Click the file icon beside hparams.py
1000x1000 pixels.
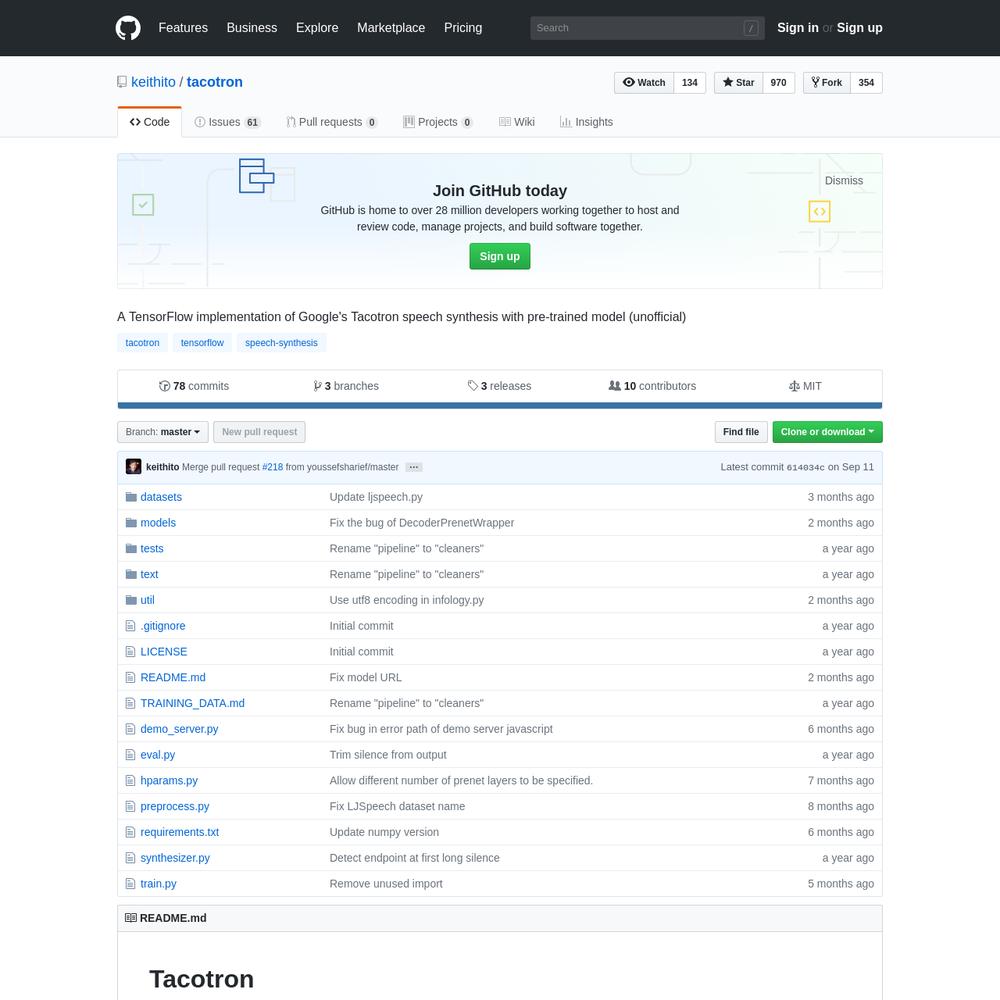tap(131, 781)
